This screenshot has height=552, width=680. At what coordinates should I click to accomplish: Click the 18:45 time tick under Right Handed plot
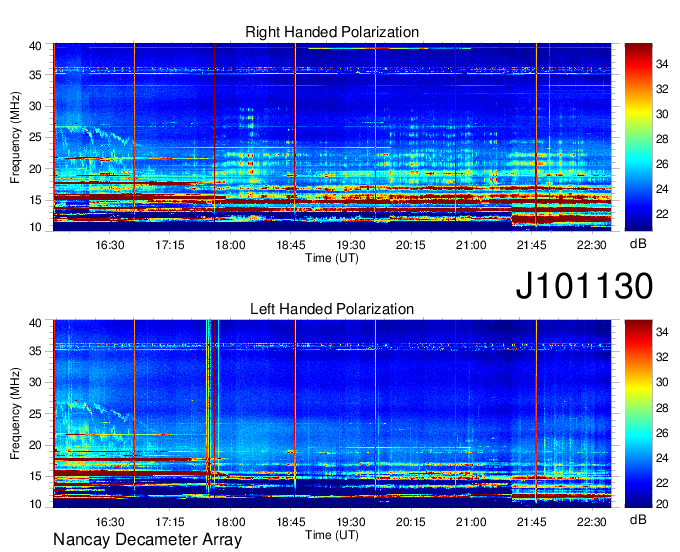coord(291,245)
